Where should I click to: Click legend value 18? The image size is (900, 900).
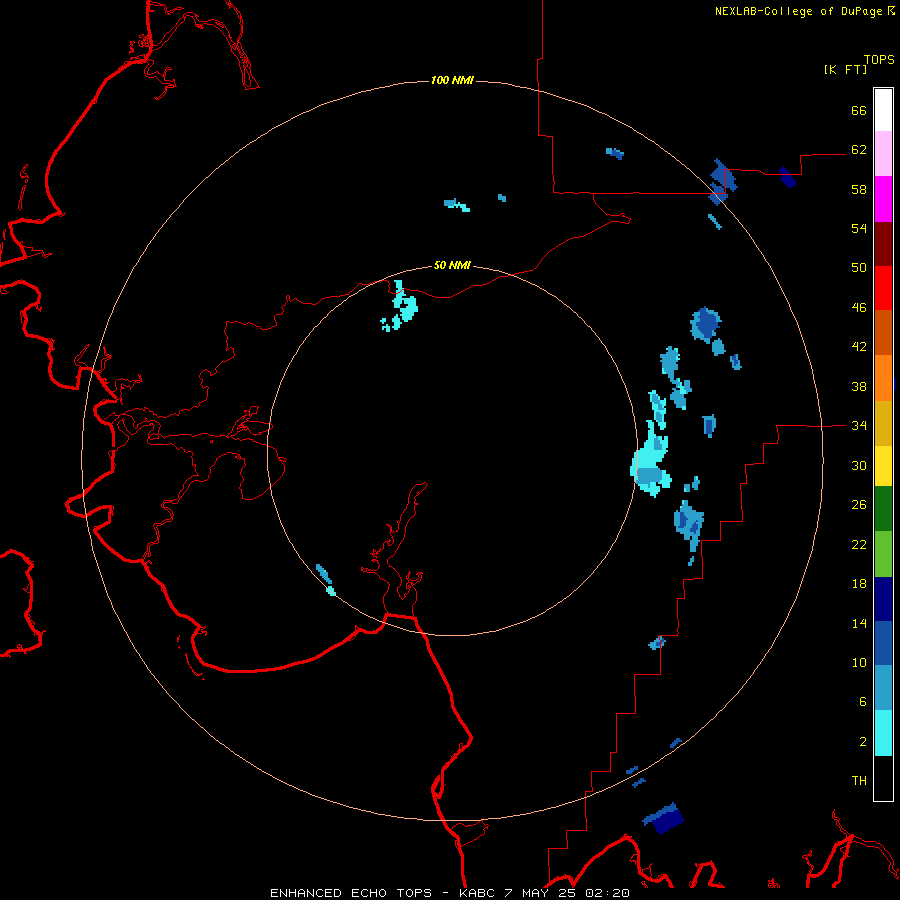tap(859, 584)
